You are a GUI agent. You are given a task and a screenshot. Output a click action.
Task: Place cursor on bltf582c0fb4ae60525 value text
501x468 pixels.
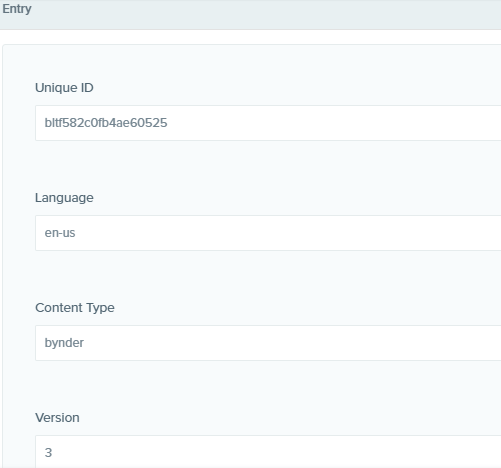tap(106, 123)
